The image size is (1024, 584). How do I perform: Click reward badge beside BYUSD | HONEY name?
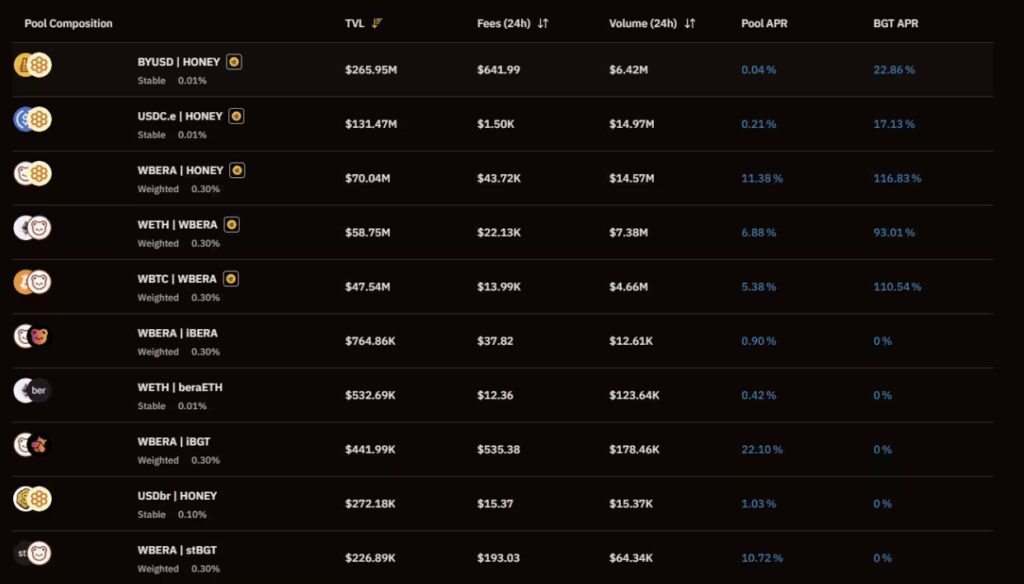pos(233,62)
